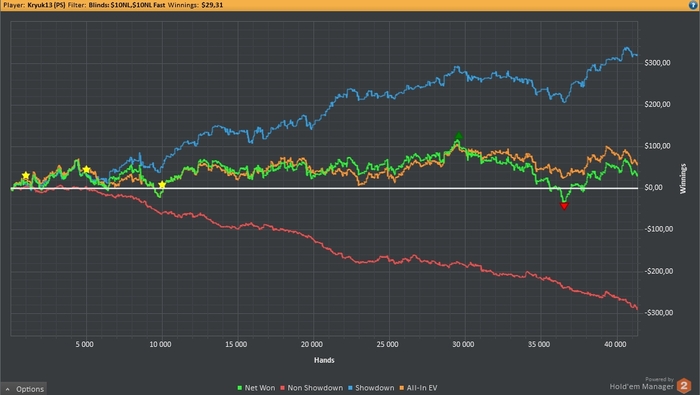Click the 40 000 x-axis tick label
This screenshot has height=395, width=700.
(615, 344)
